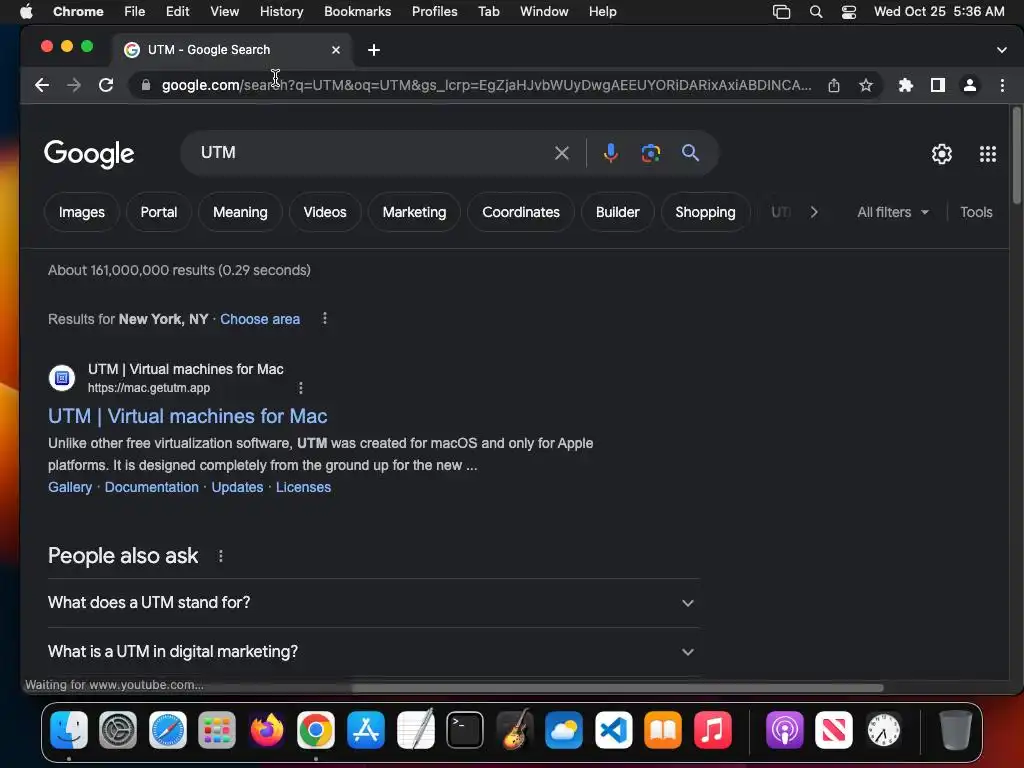Screen dimensions: 1024x768
Task: Open the App Store from the Dock
Action: pos(366,730)
